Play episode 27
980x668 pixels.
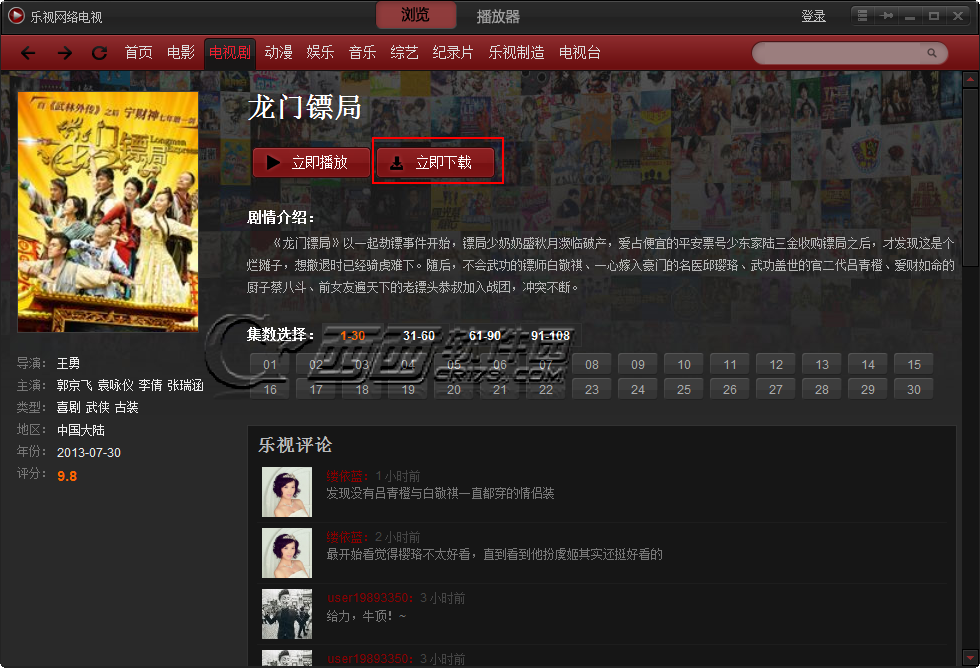click(x=776, y=389)
